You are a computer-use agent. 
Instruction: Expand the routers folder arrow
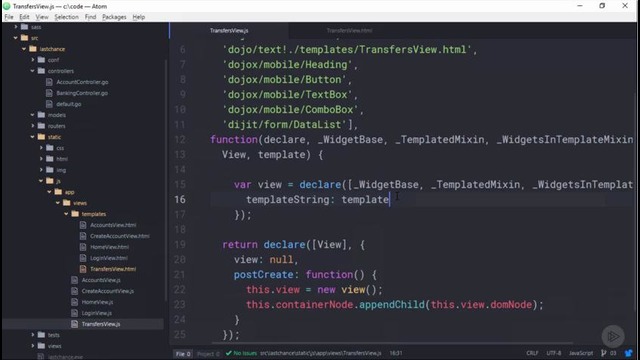(x=33, y=126)
